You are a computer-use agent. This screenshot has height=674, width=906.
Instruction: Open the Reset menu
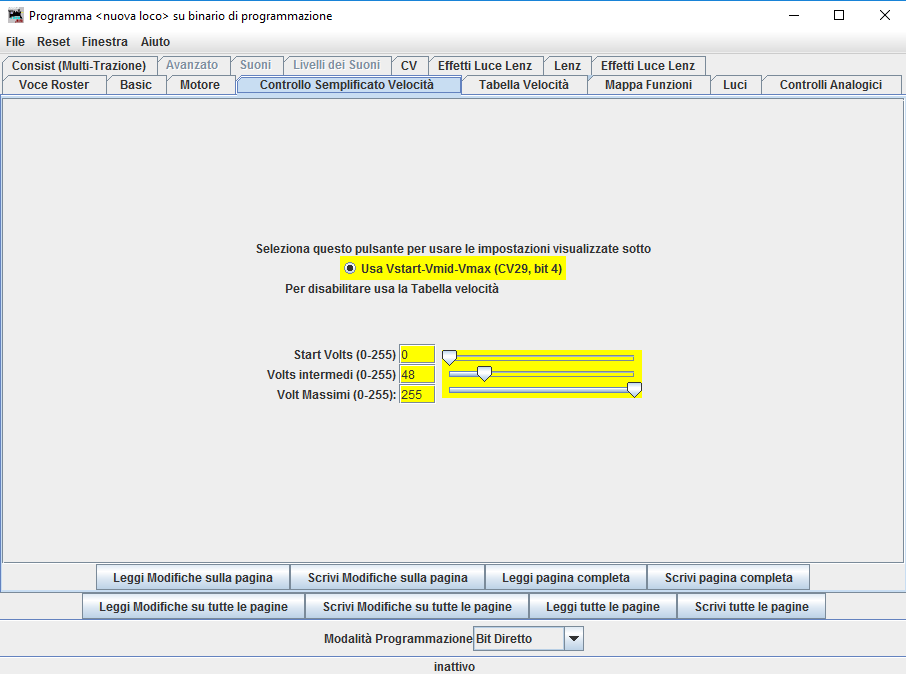53,42
